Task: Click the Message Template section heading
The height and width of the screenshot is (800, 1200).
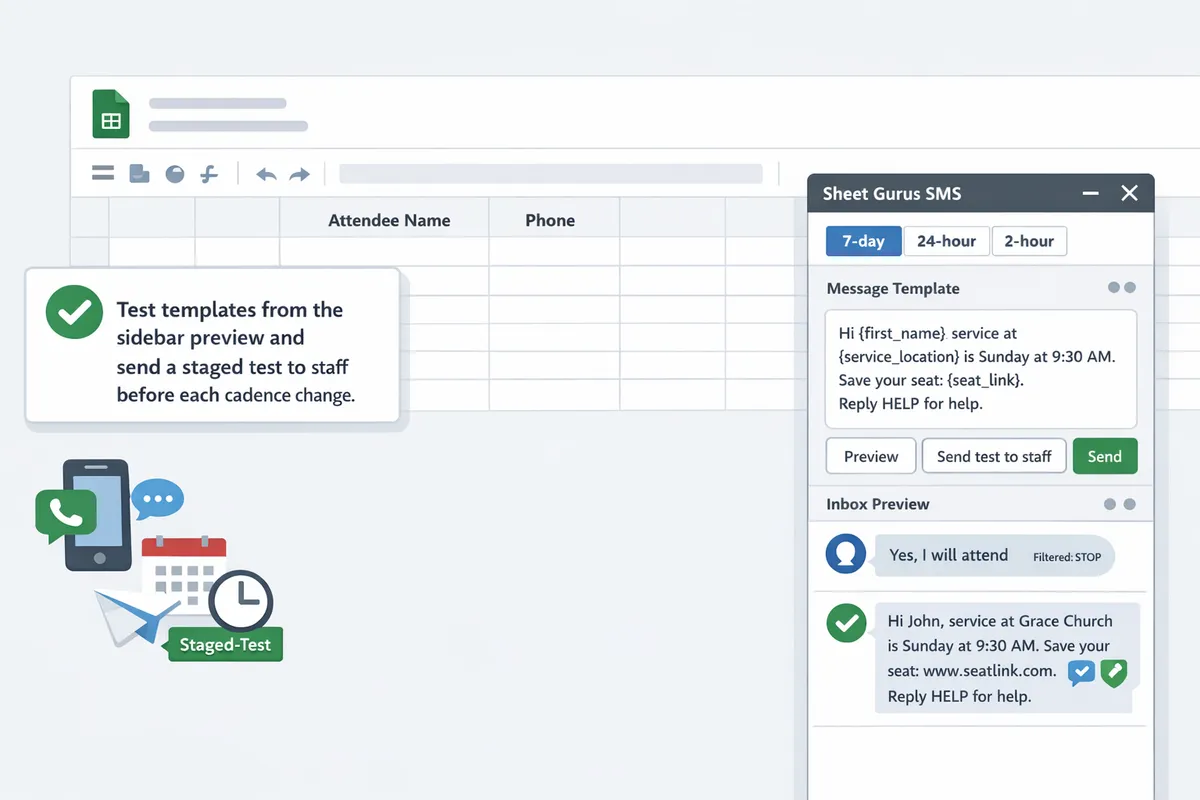Action: pos(893,288)
